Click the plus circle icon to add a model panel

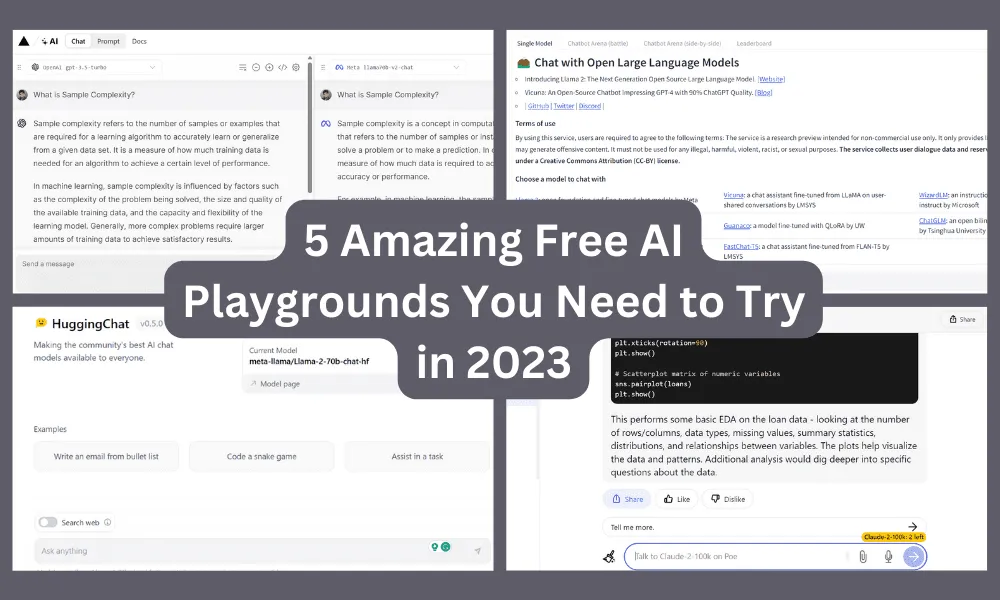269,67
